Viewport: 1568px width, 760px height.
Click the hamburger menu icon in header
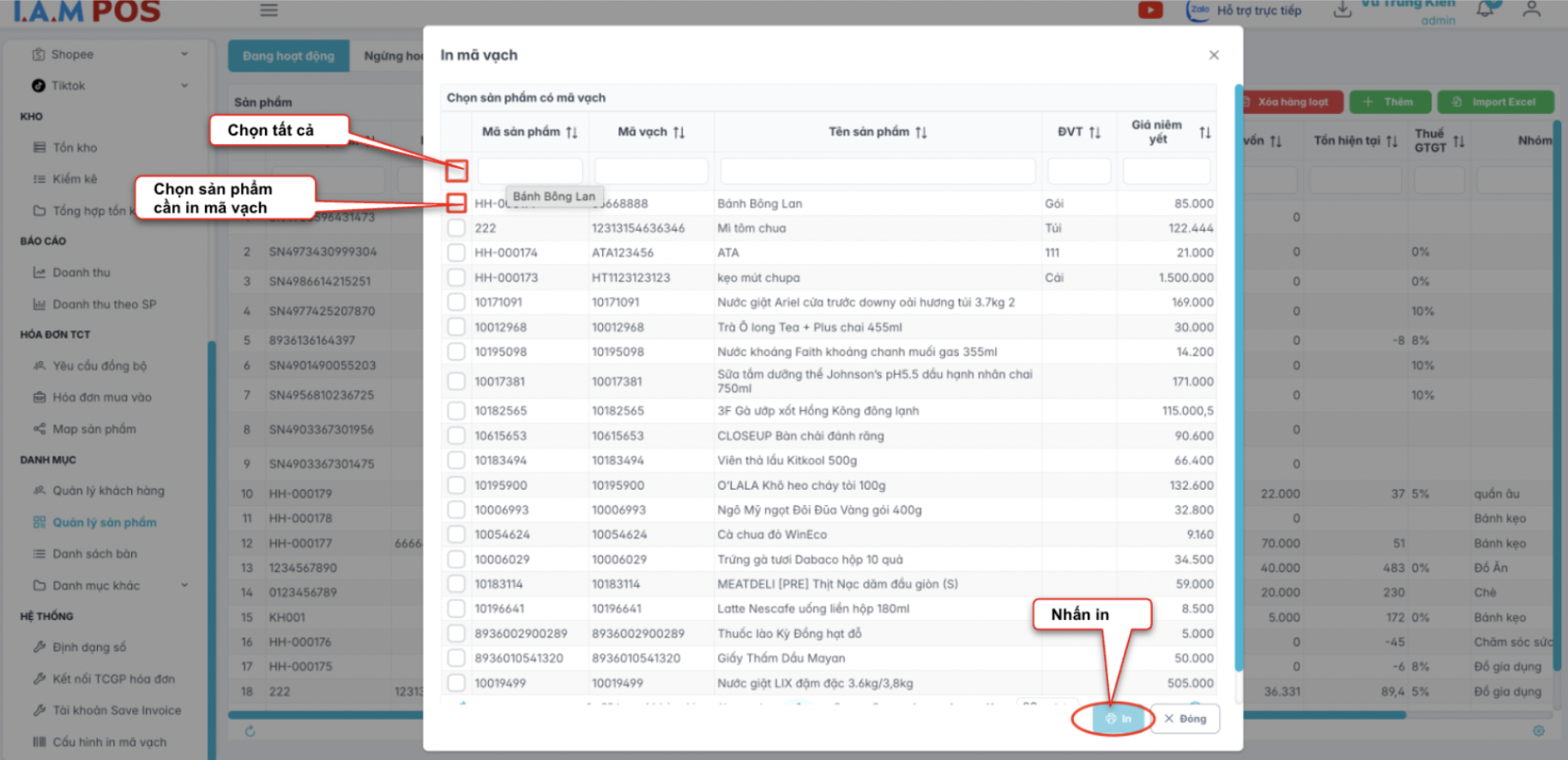pos(269,10)
